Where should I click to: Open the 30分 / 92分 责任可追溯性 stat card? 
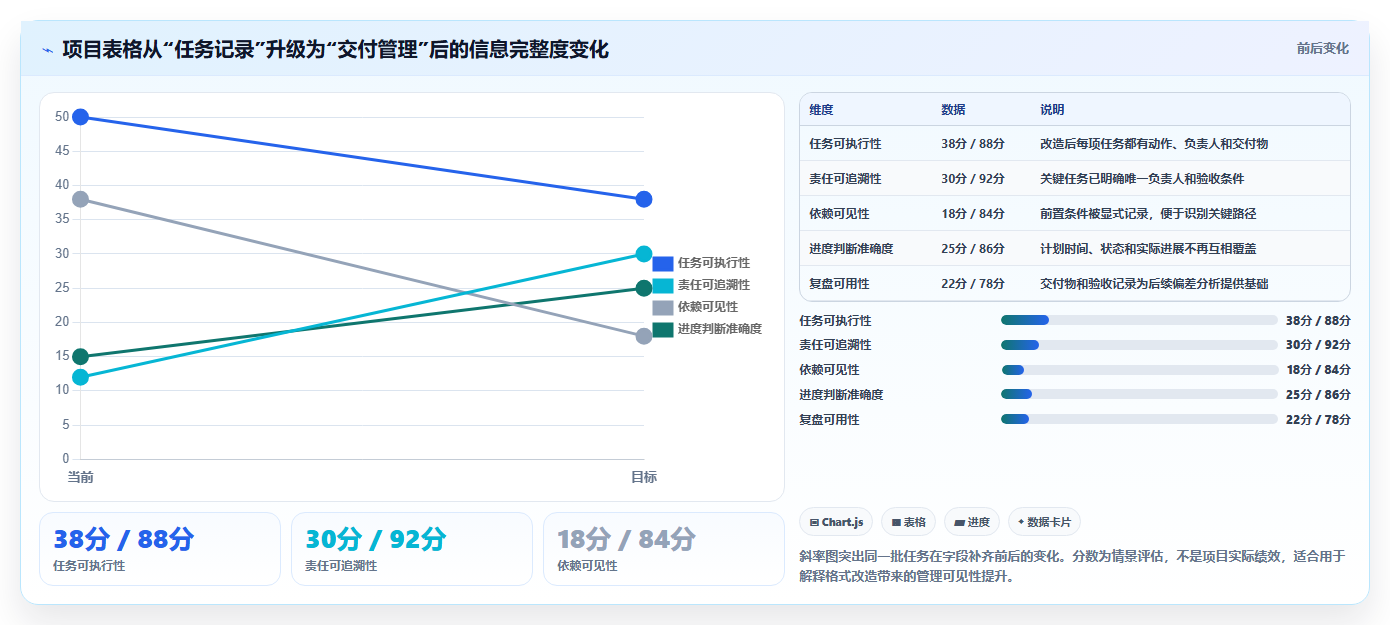pos(412,549)
